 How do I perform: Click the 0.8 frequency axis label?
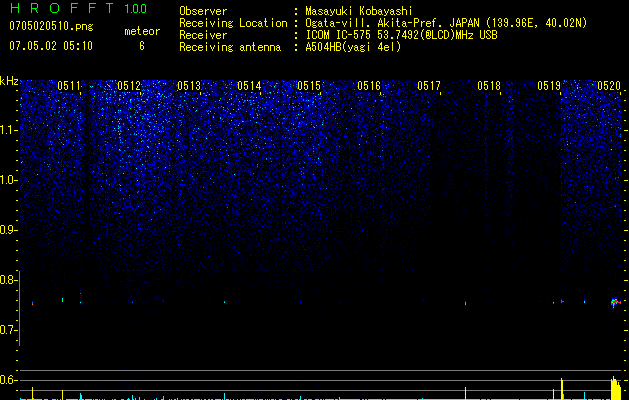click(x=8, y=280)
